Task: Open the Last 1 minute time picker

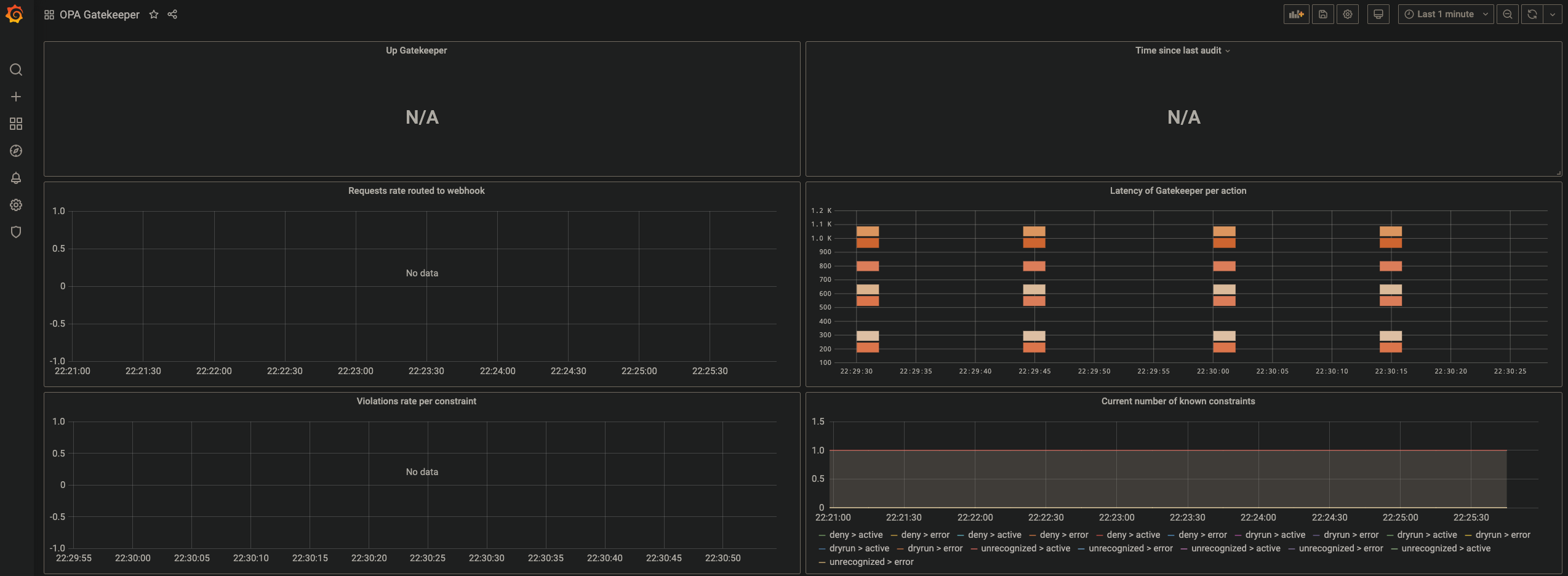Action: click(1446, 14)
